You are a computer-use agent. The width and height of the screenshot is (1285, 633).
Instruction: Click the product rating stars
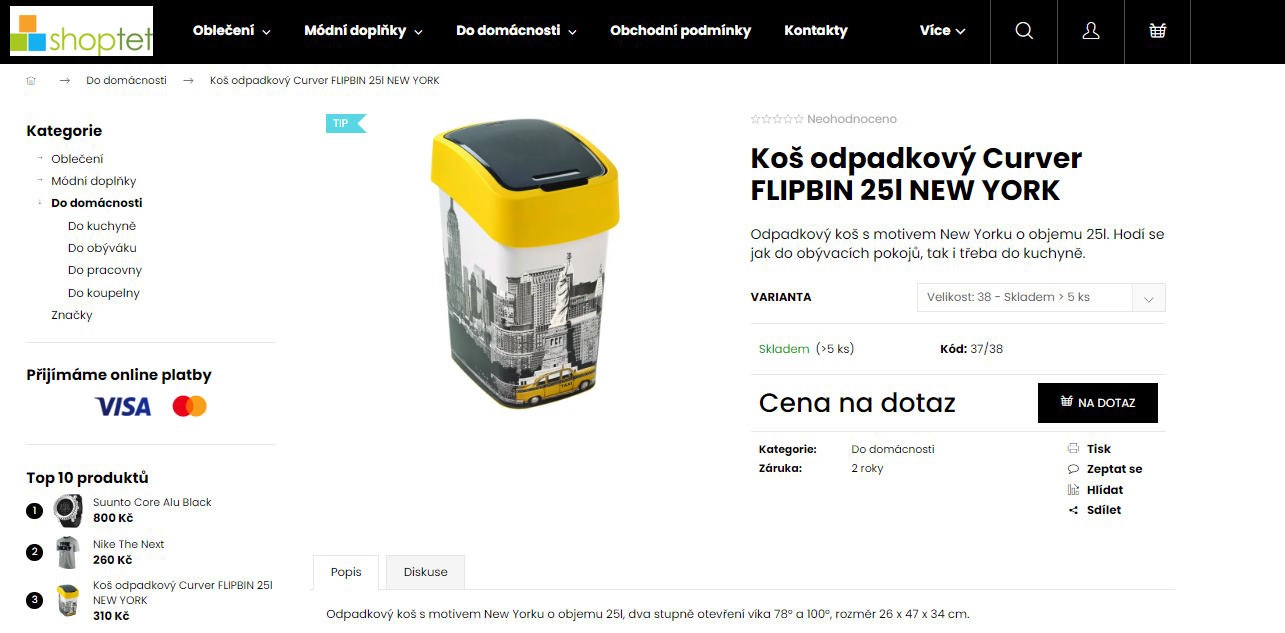point(777,119)
